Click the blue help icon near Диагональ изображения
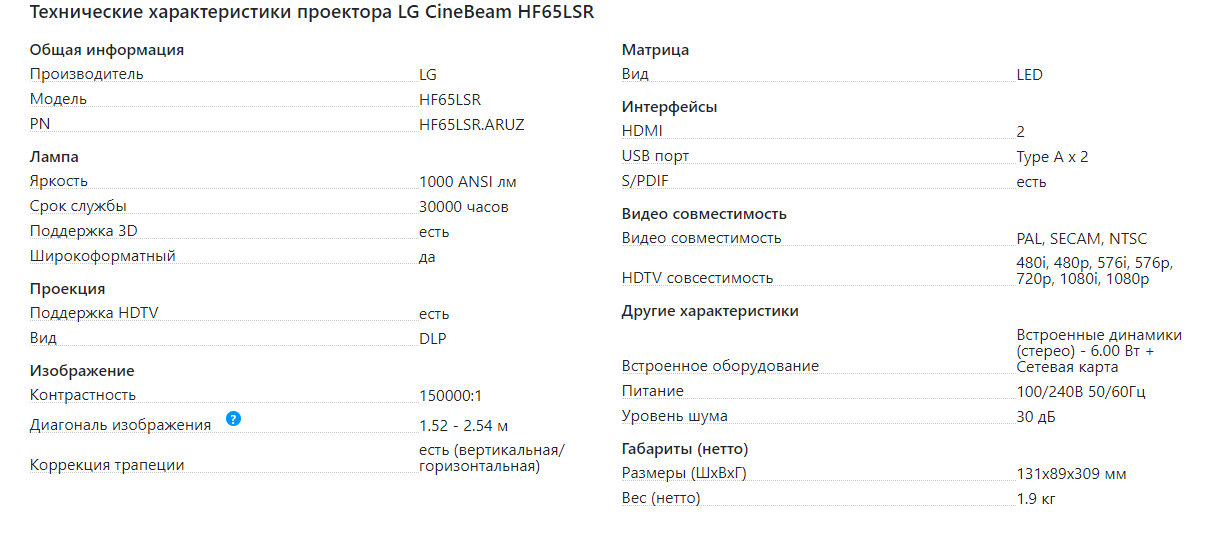This screenshot has width=1210, height=535. coord(233,418)
